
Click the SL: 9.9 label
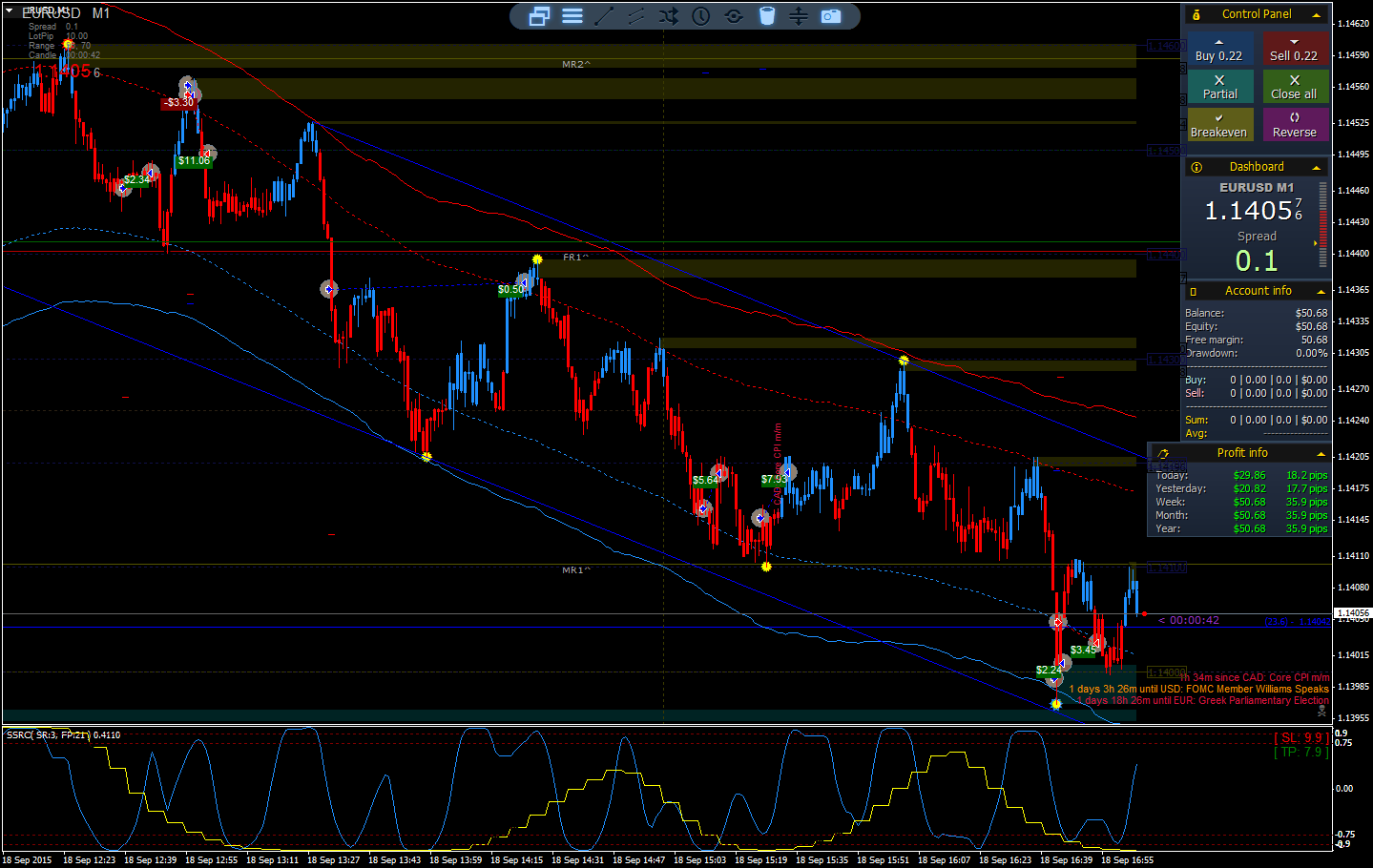1301,737
